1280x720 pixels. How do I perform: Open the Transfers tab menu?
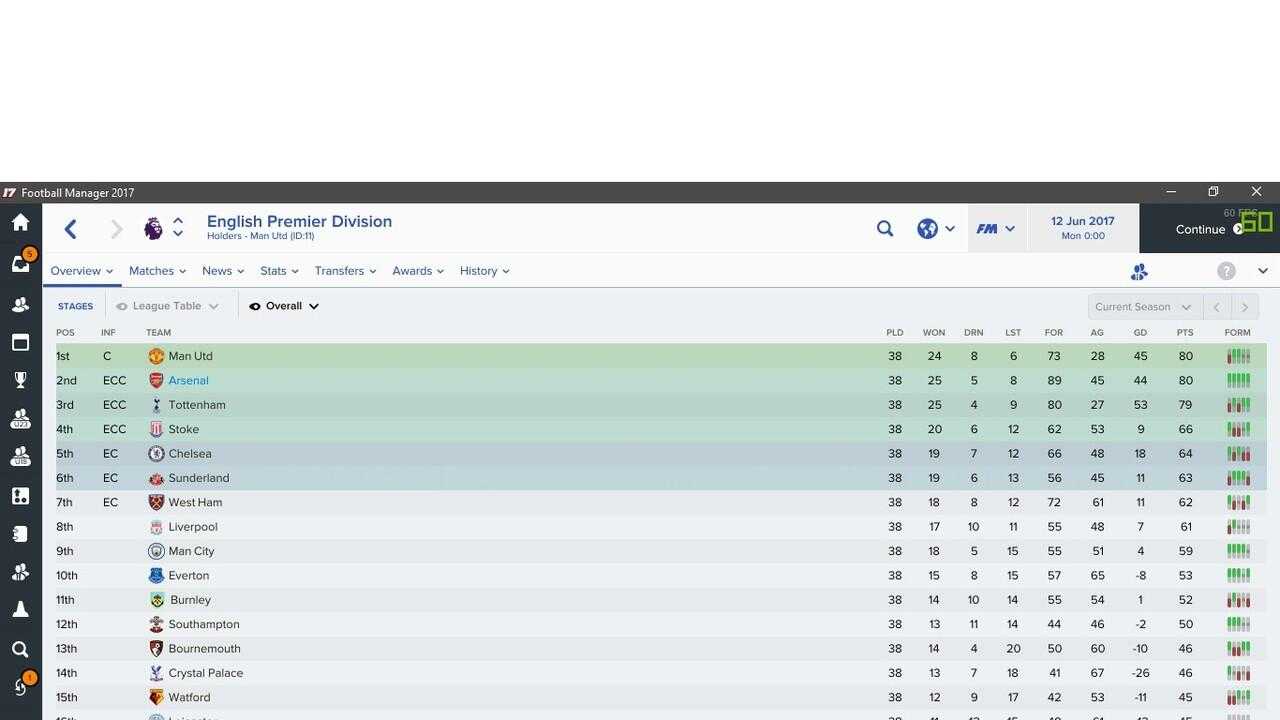tap(345, 271)
